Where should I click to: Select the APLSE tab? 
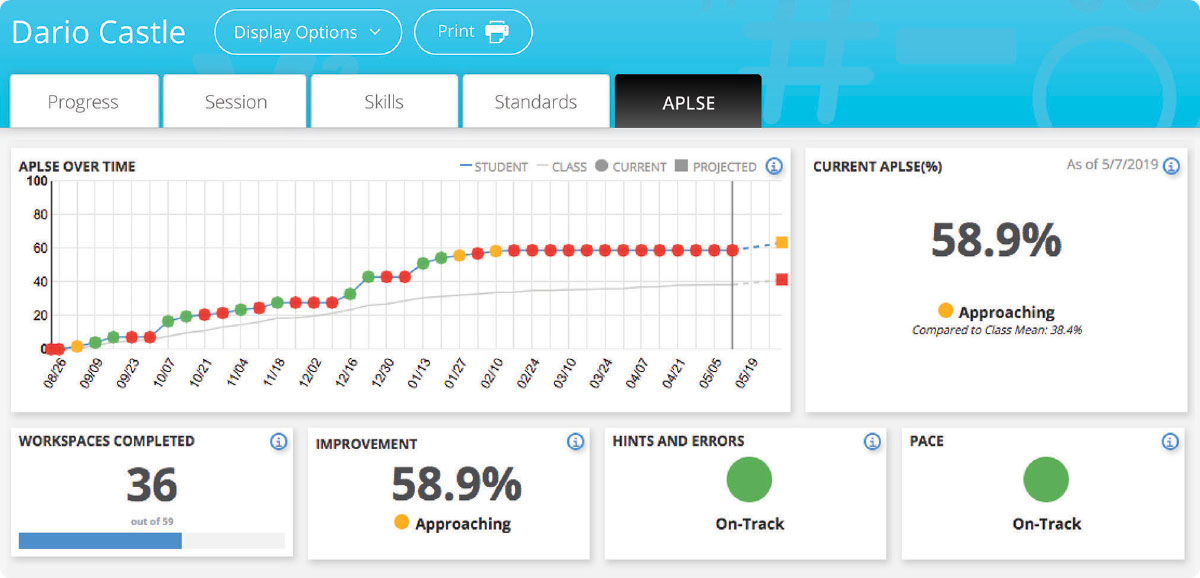click(x=688, y=102)
